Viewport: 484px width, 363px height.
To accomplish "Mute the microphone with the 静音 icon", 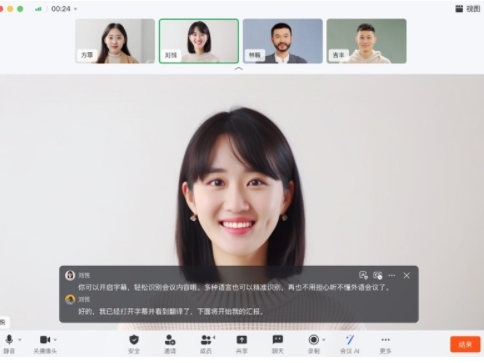I will (9, 340).
